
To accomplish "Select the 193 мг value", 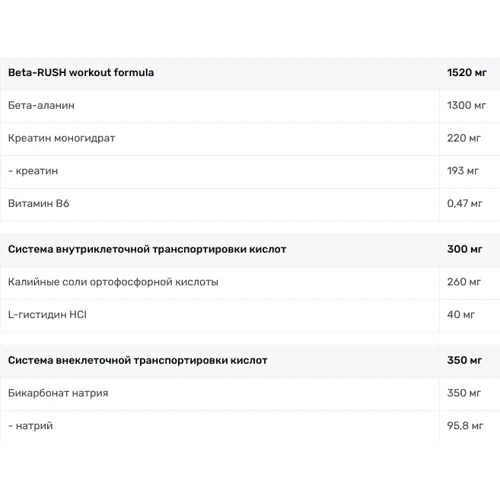I will tap(463, 171).
